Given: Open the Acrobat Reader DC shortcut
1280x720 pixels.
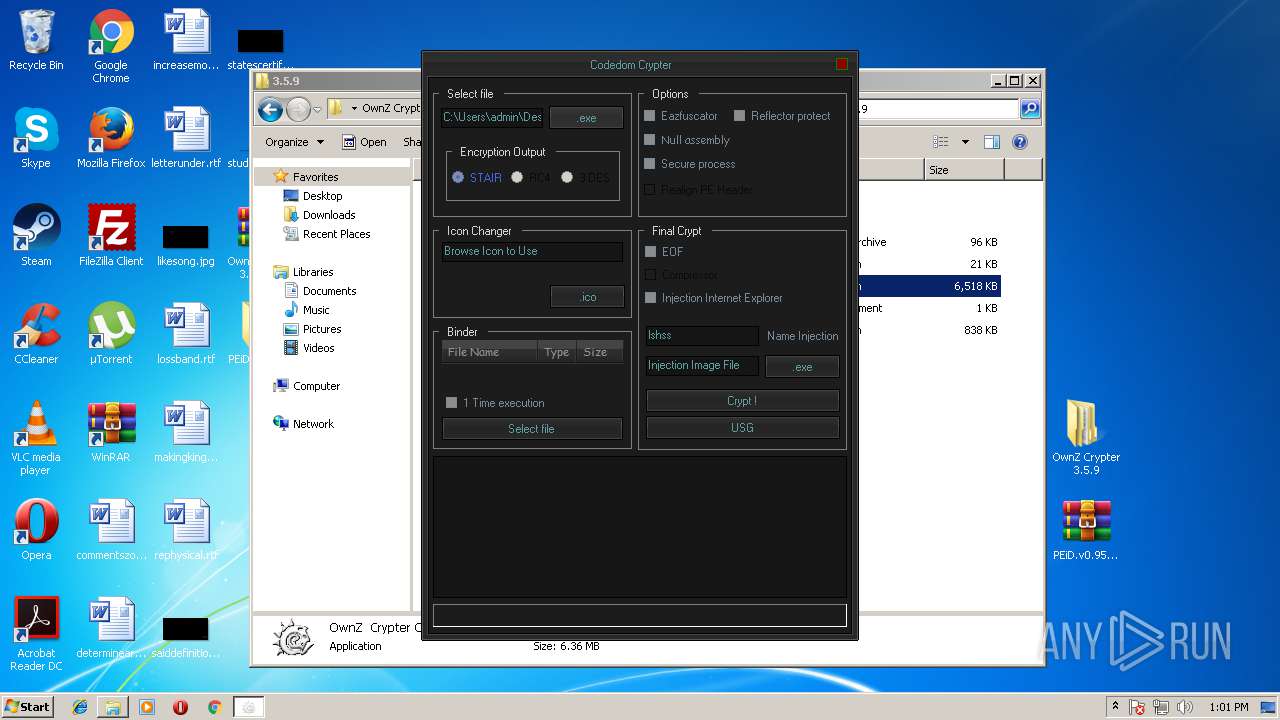Looking at the screenshot, I should (x=36, y=634).
